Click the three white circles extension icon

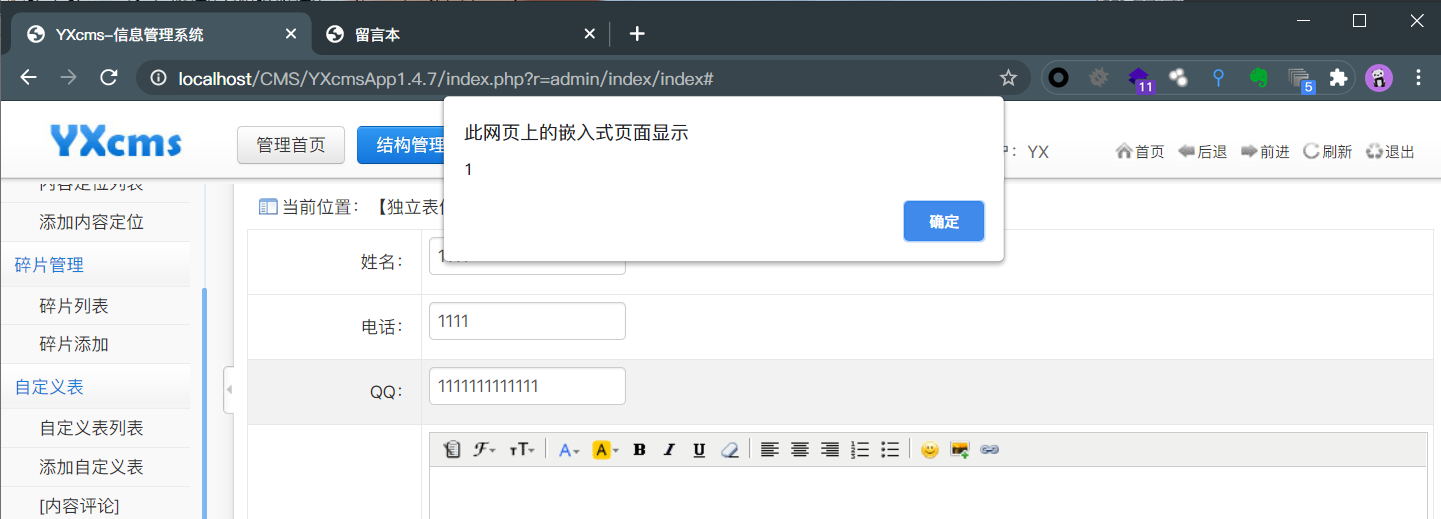1178,78
